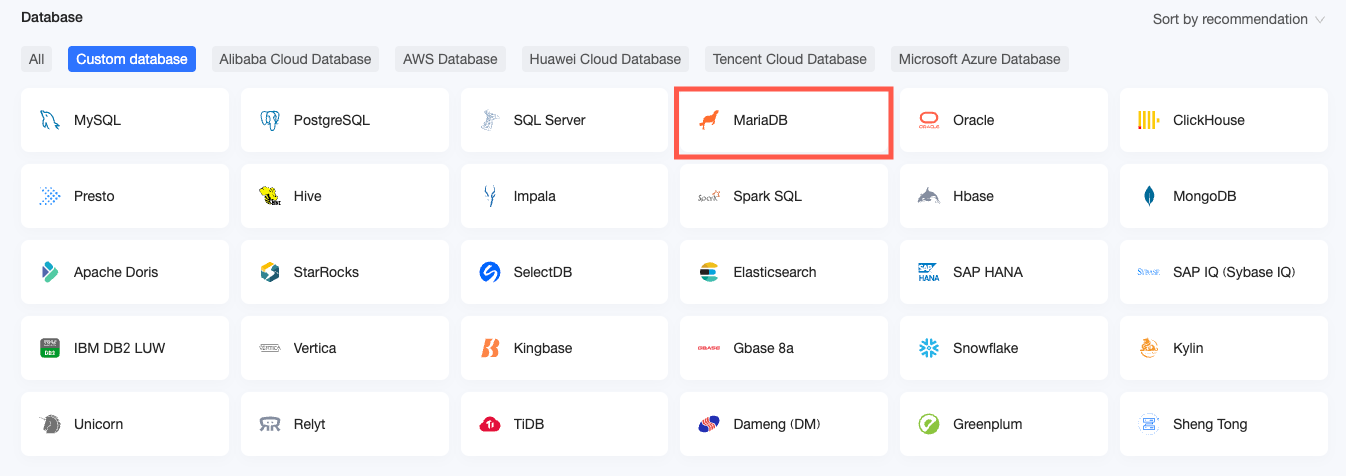Click the Sheng Tong logo icon
The width and height of the screenshot is (1346, 476).
1149,424
